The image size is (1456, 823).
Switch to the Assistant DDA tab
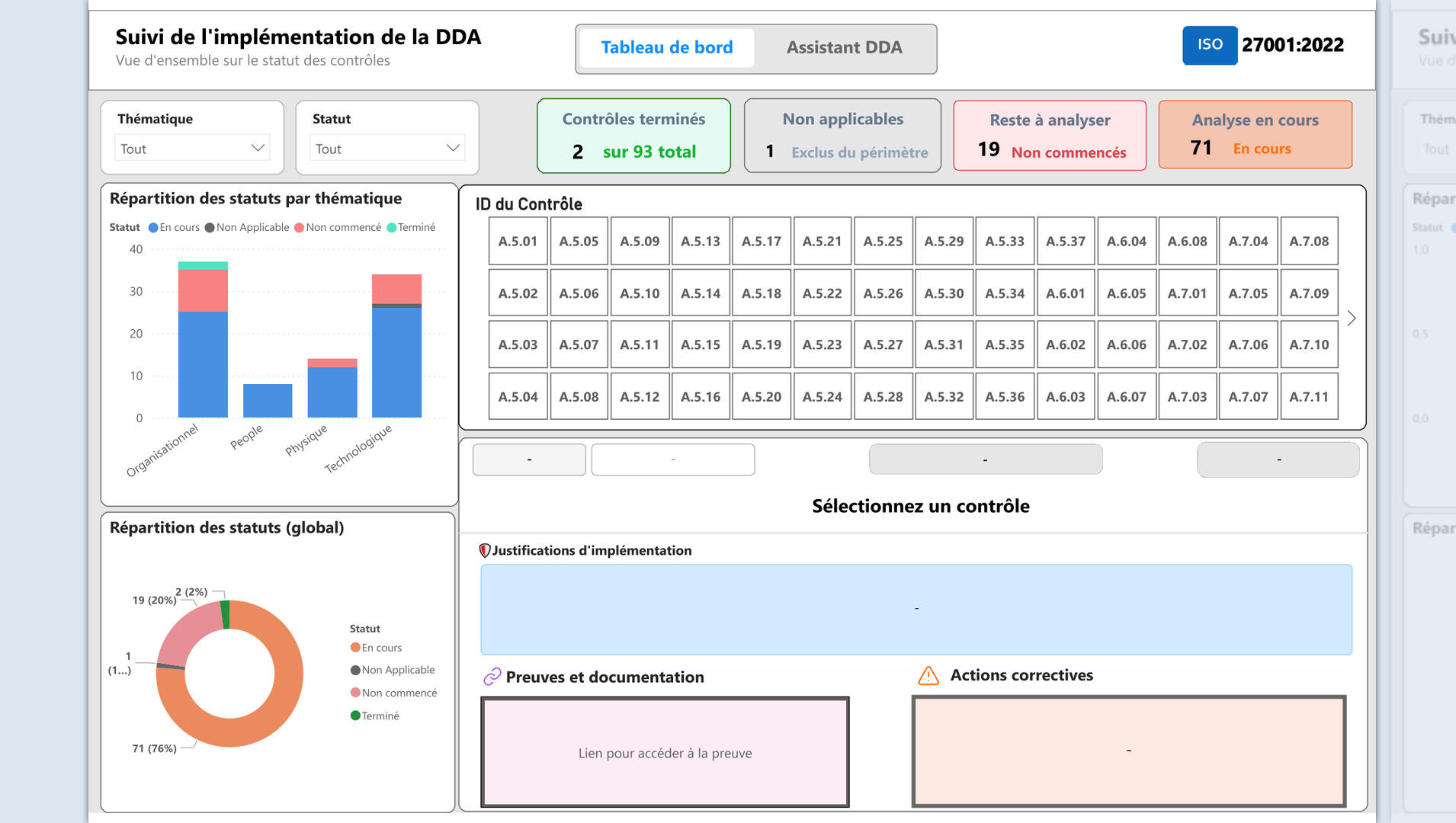tap(845, 48)
